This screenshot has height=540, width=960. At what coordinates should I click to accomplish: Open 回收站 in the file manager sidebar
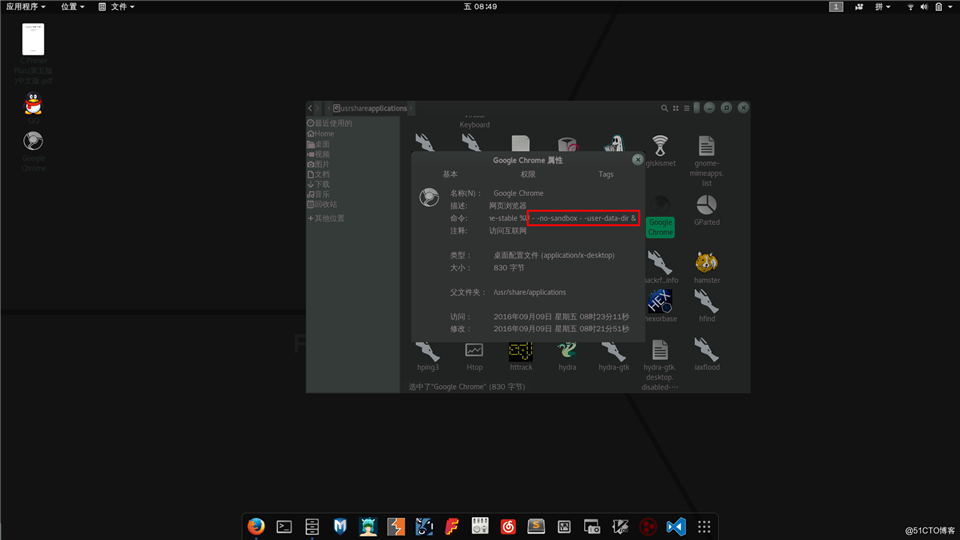[322, 204]
